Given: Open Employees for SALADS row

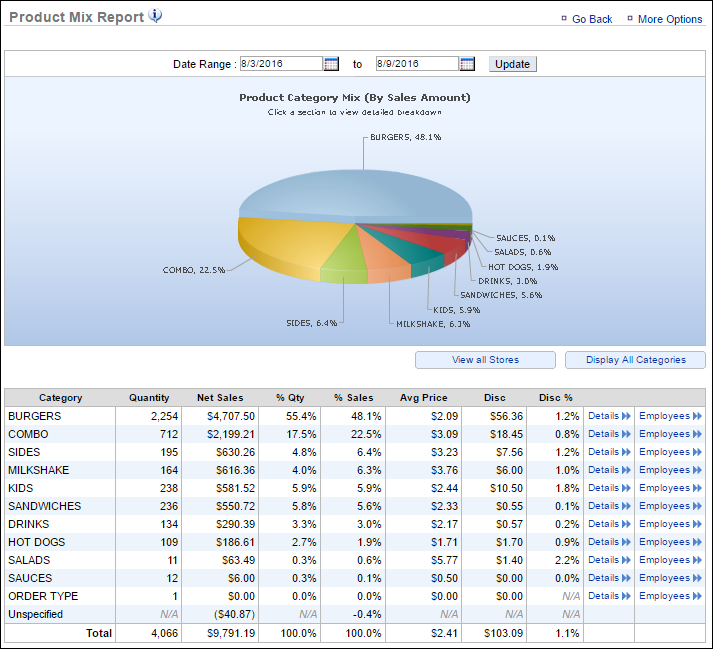Looking at the screenshot, I should pos(670,560).
